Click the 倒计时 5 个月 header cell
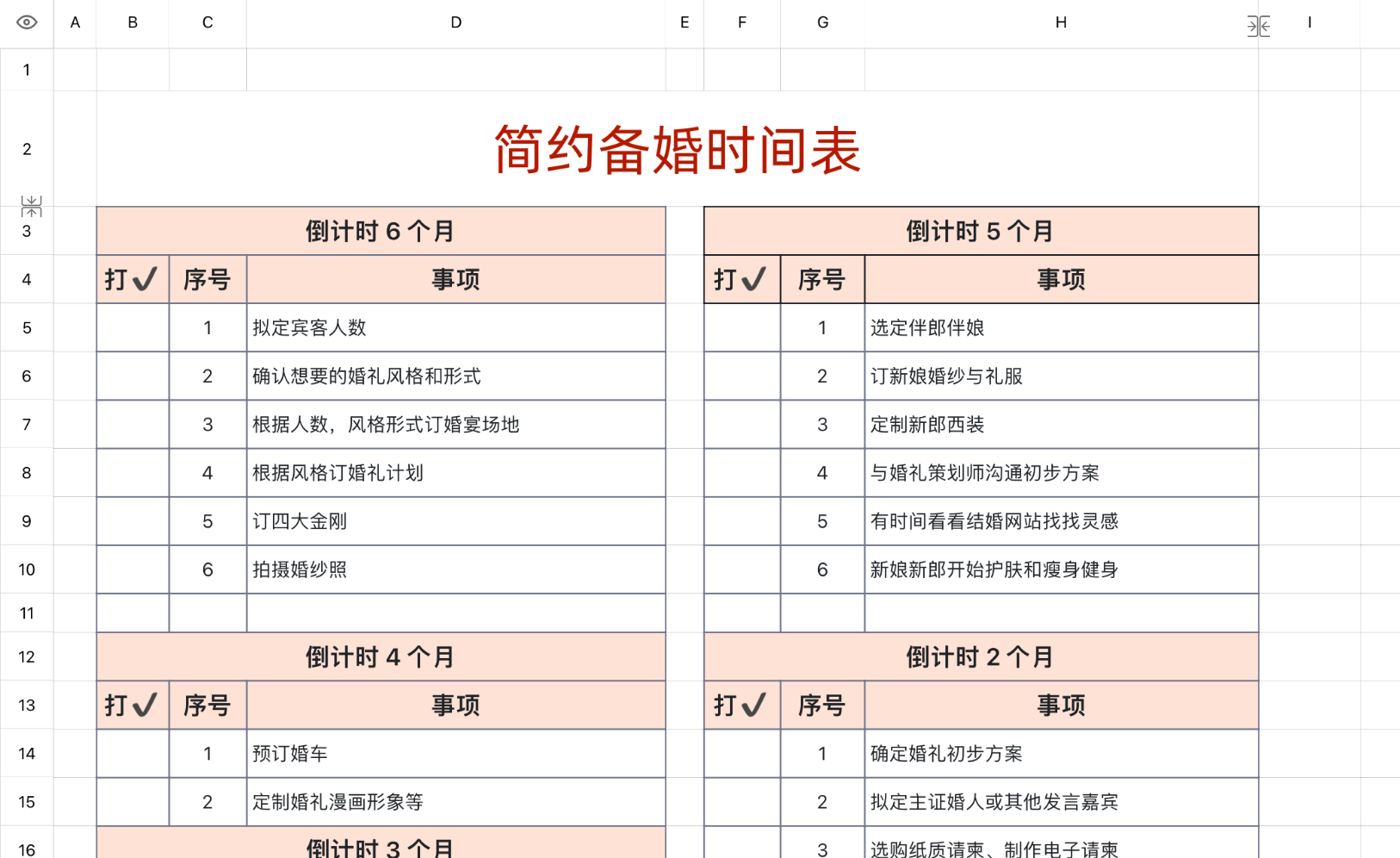The width and height of the screenshot is (1400, 858). tap(981, 231)
